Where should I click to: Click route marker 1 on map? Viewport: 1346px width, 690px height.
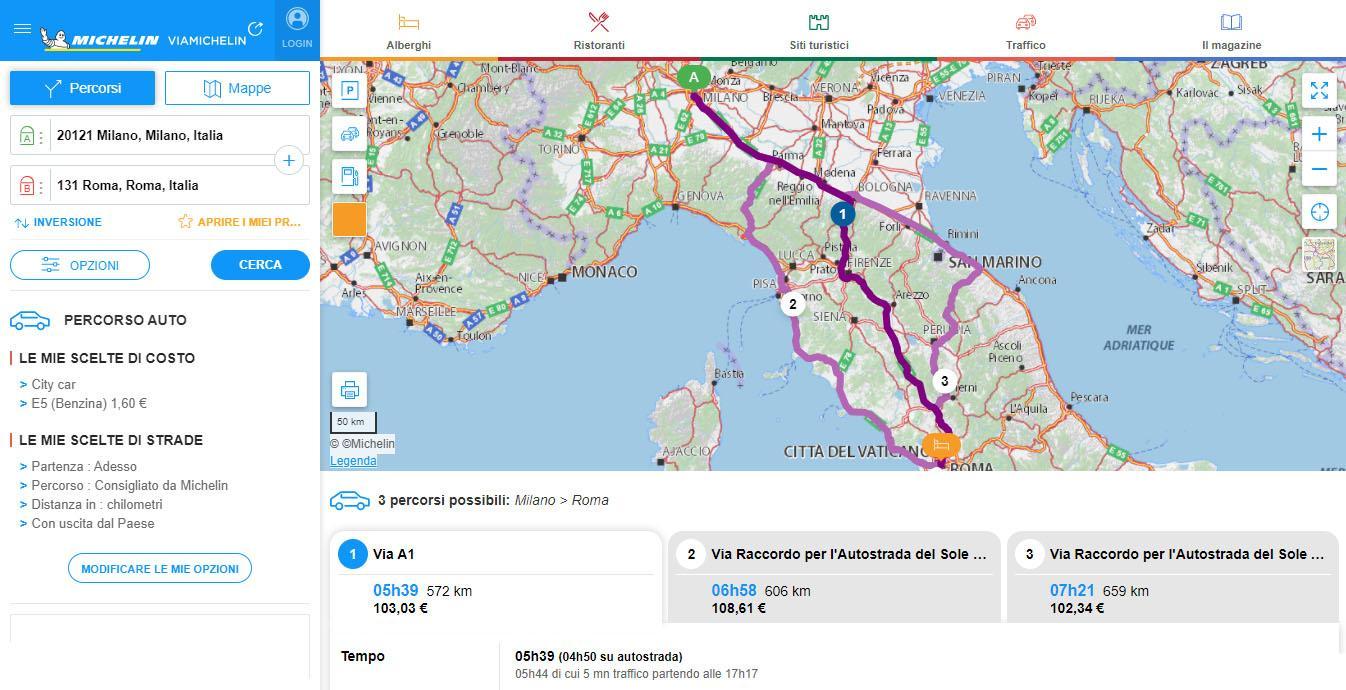(x=842, y=214)
